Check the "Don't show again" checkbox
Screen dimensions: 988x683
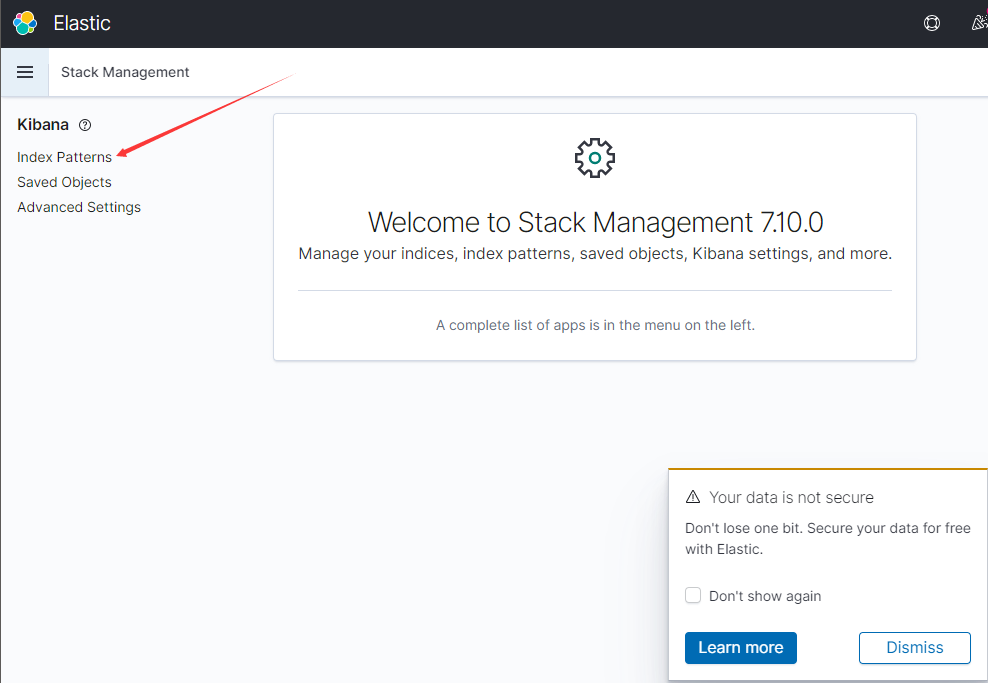coord(693,596)
